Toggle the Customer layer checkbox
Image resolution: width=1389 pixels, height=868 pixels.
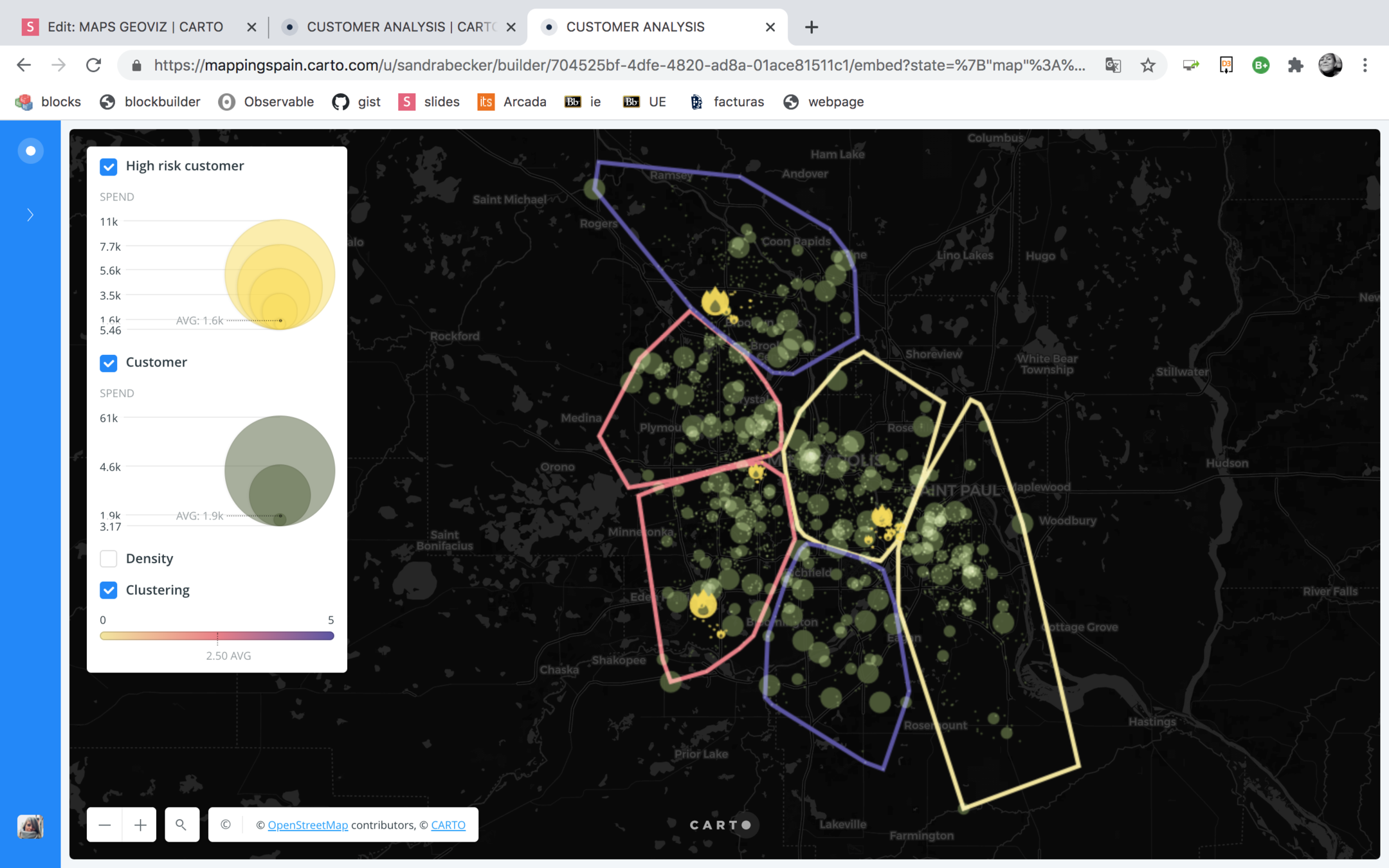tap(109, 363)
